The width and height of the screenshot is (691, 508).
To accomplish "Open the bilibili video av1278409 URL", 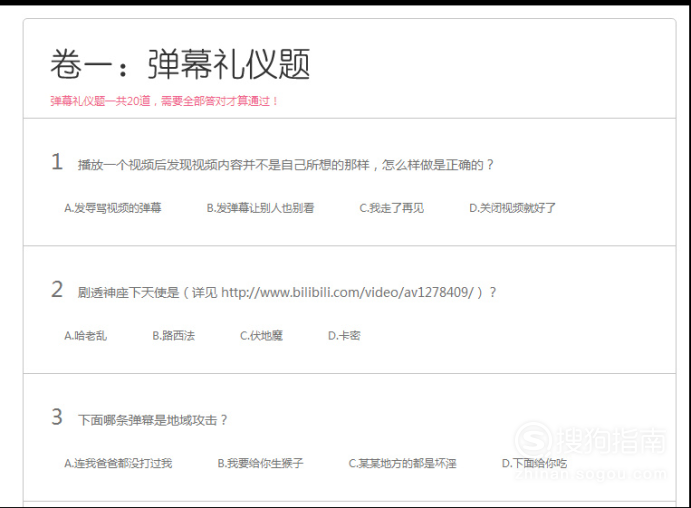I will [347, 293].
